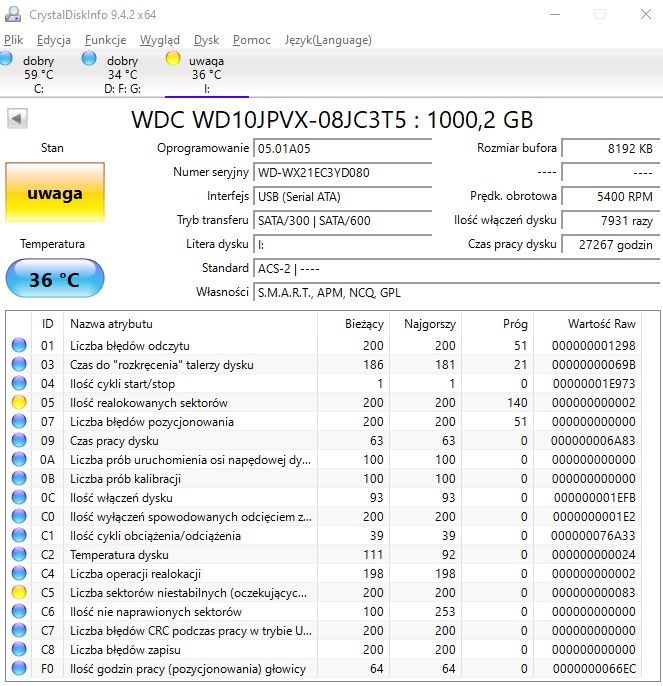Image resolution: width=663 pixels, height=686 pixels.
Task: Click the Standard field ACS-2
Action: point(456,268)
